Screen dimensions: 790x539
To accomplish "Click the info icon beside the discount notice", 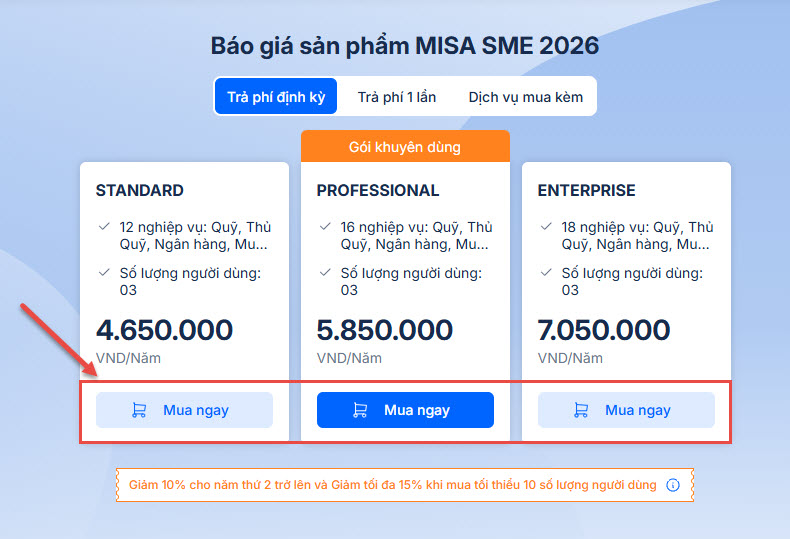I will 673,485.
